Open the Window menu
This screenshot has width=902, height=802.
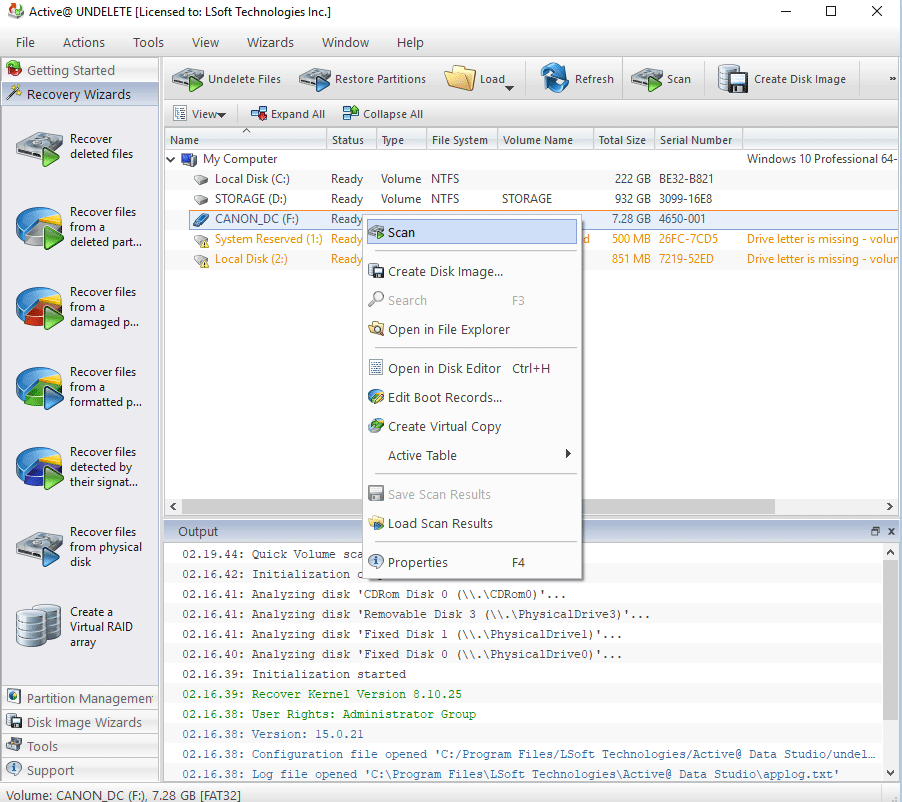click(345, 43)
